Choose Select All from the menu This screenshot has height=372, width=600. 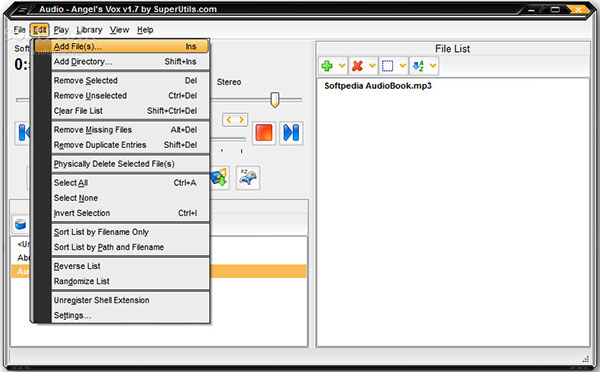(130, 183)
